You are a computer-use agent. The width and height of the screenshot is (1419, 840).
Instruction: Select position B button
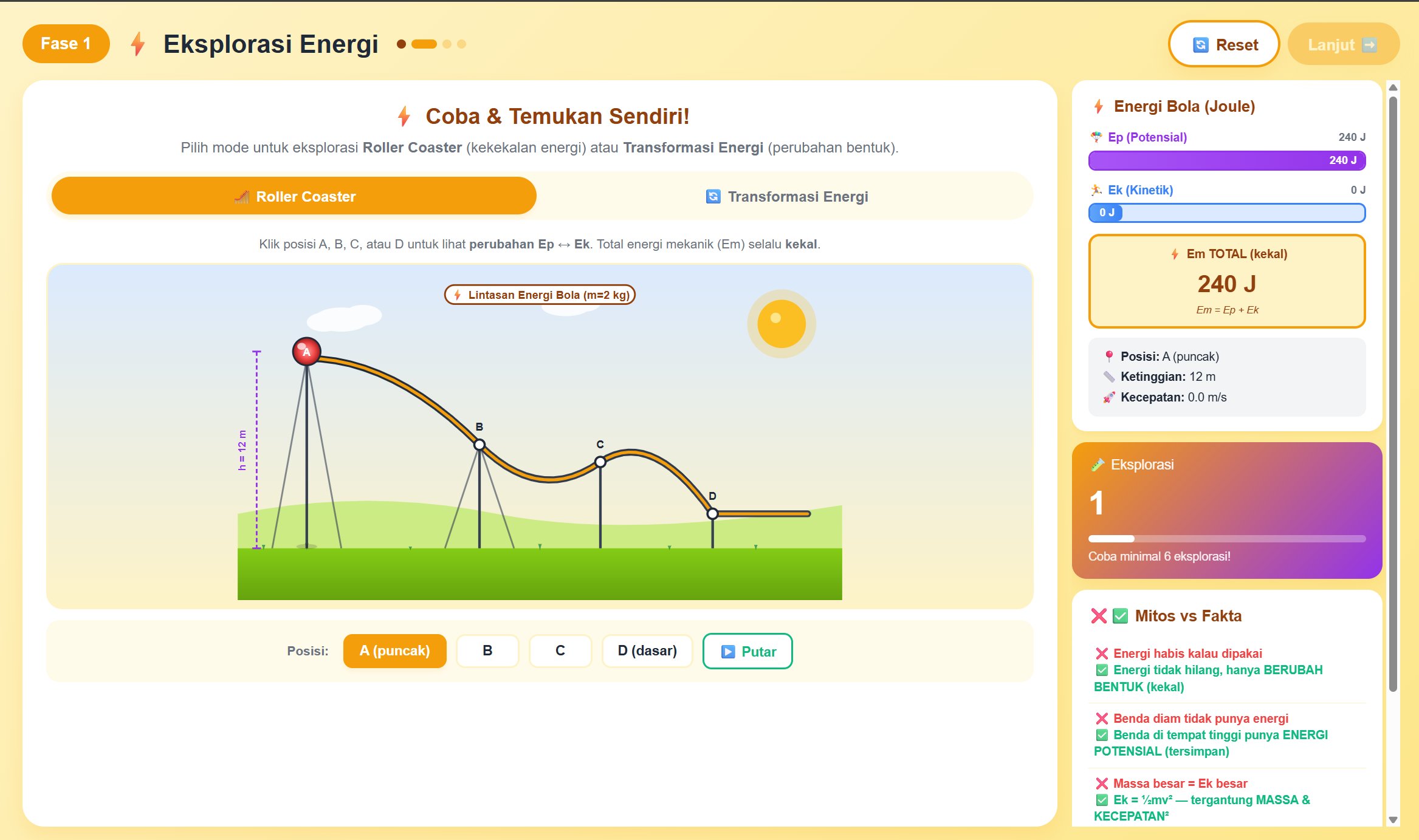(x=487, y=650)
